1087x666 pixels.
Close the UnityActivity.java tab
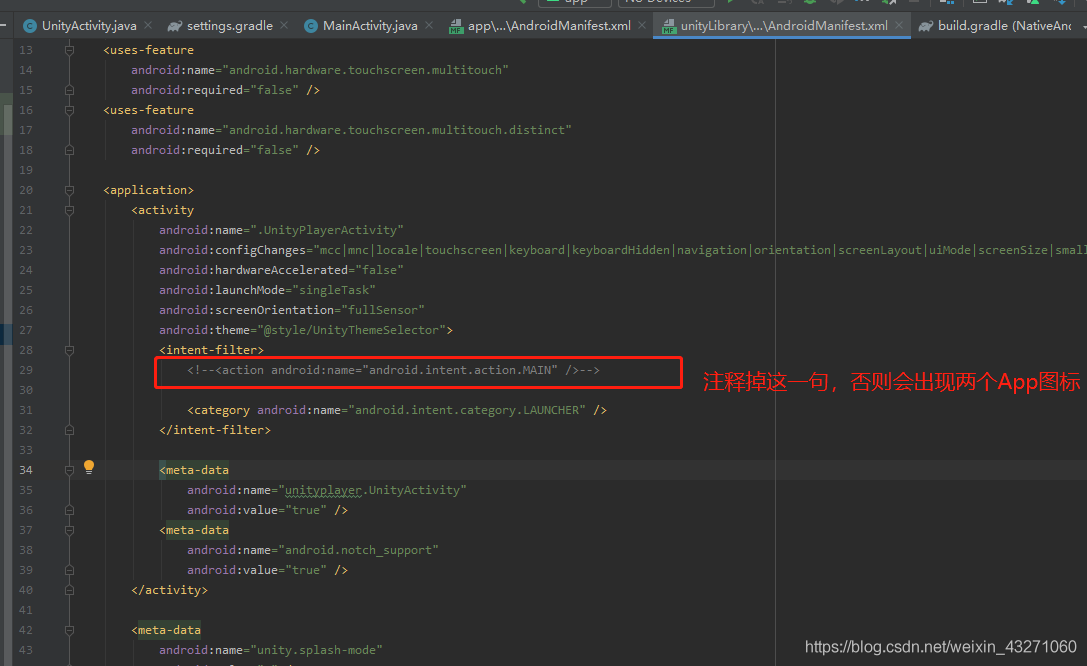pos(148,26)
